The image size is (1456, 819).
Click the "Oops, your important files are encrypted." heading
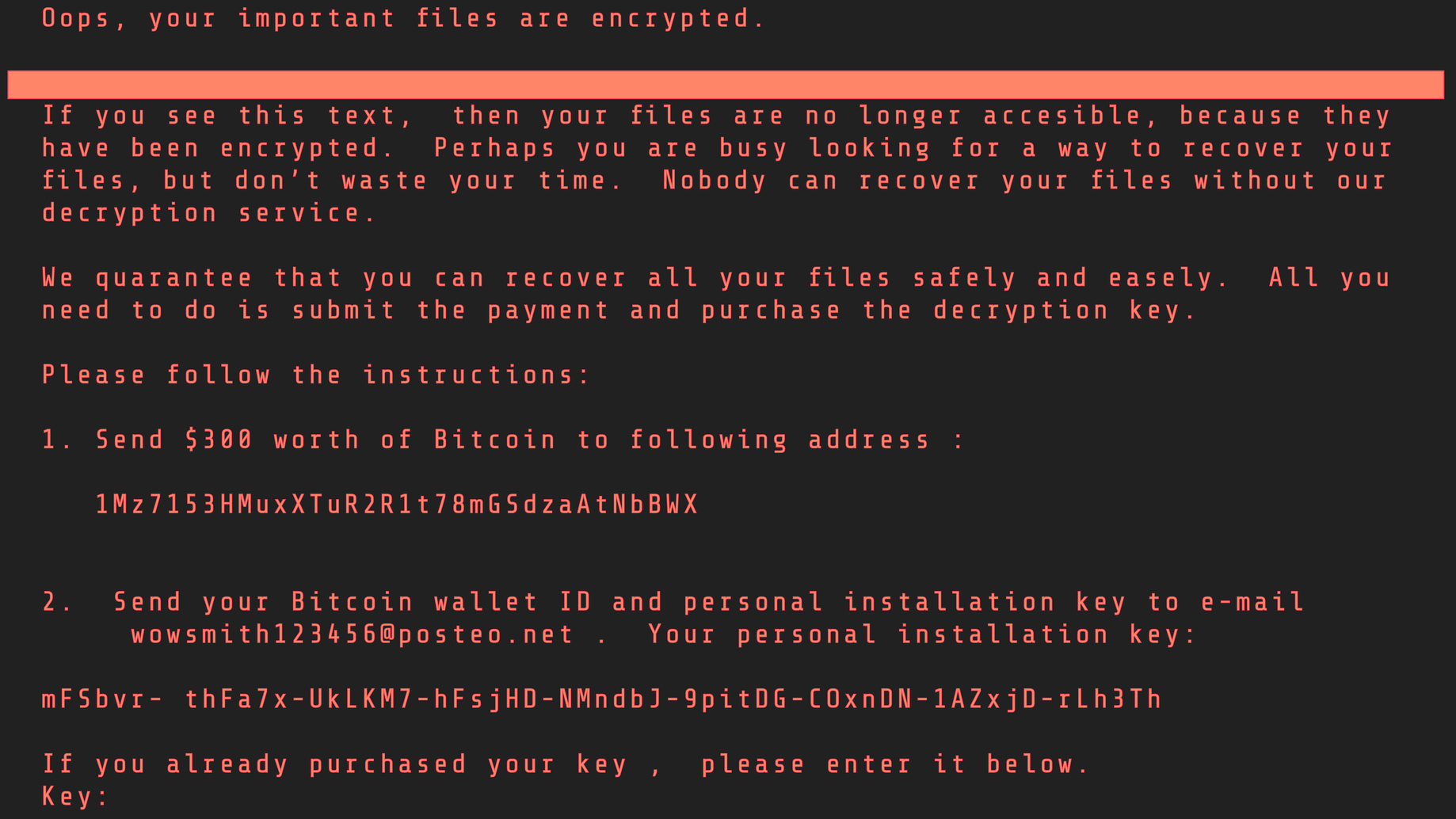[403, 18]
